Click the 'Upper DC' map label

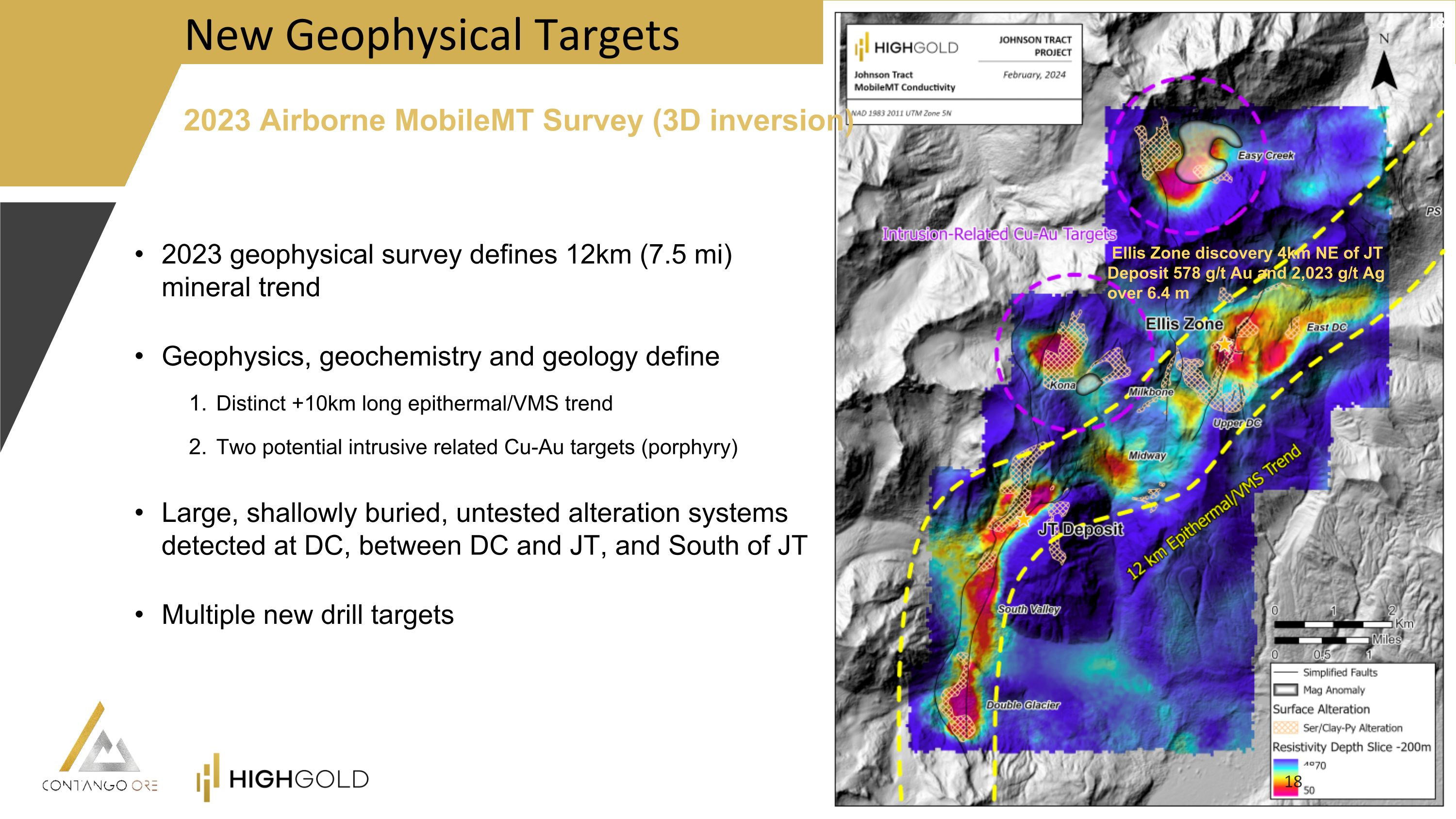[x=1237, y=423]
